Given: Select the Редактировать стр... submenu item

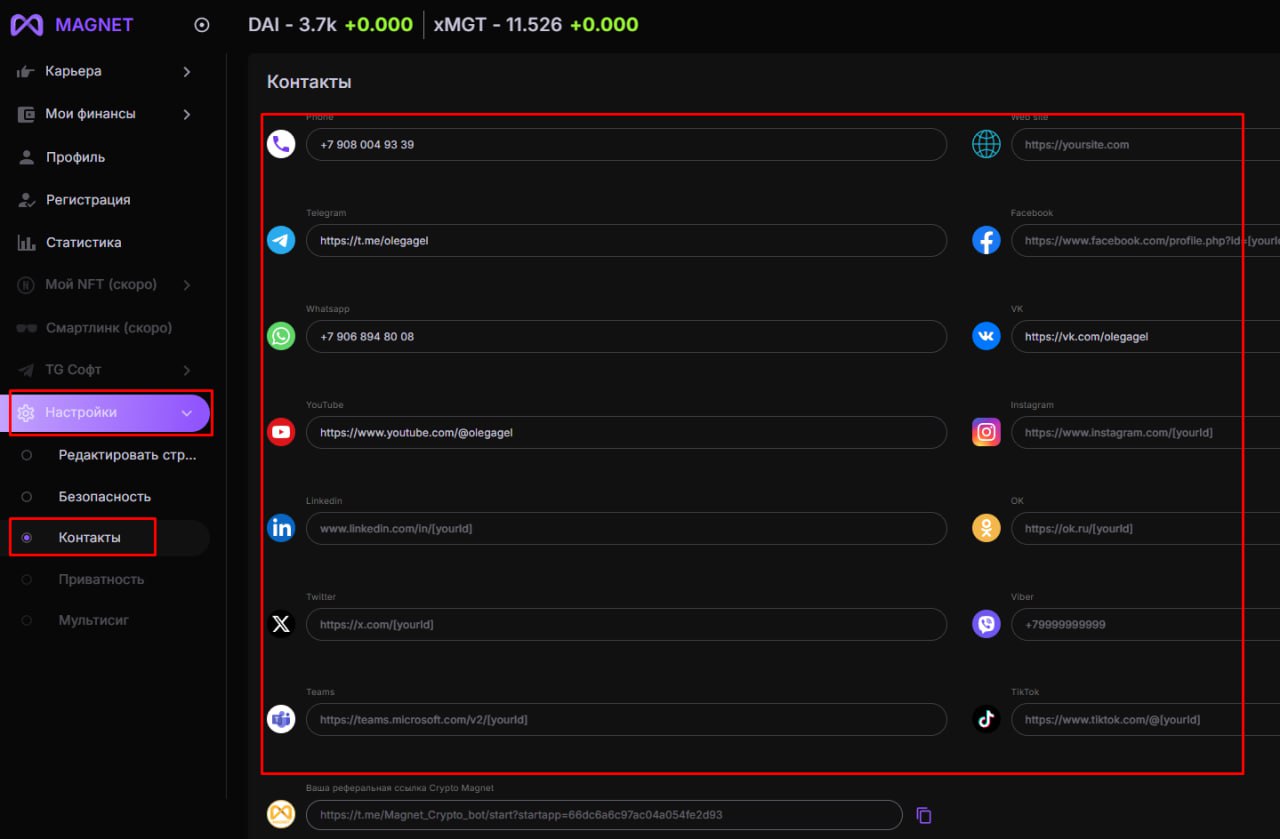Looking at the screenshot, I should click(x=127, y=455).
